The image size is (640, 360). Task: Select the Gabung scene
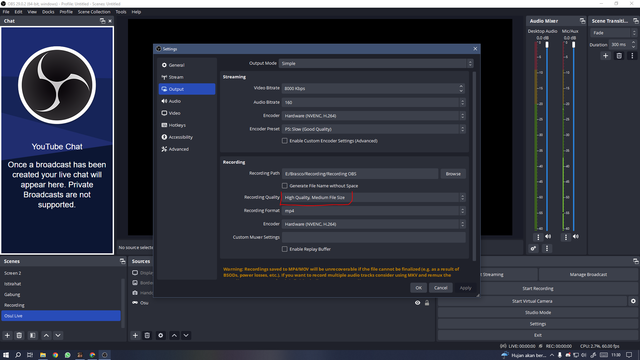[x=60, y=295]
